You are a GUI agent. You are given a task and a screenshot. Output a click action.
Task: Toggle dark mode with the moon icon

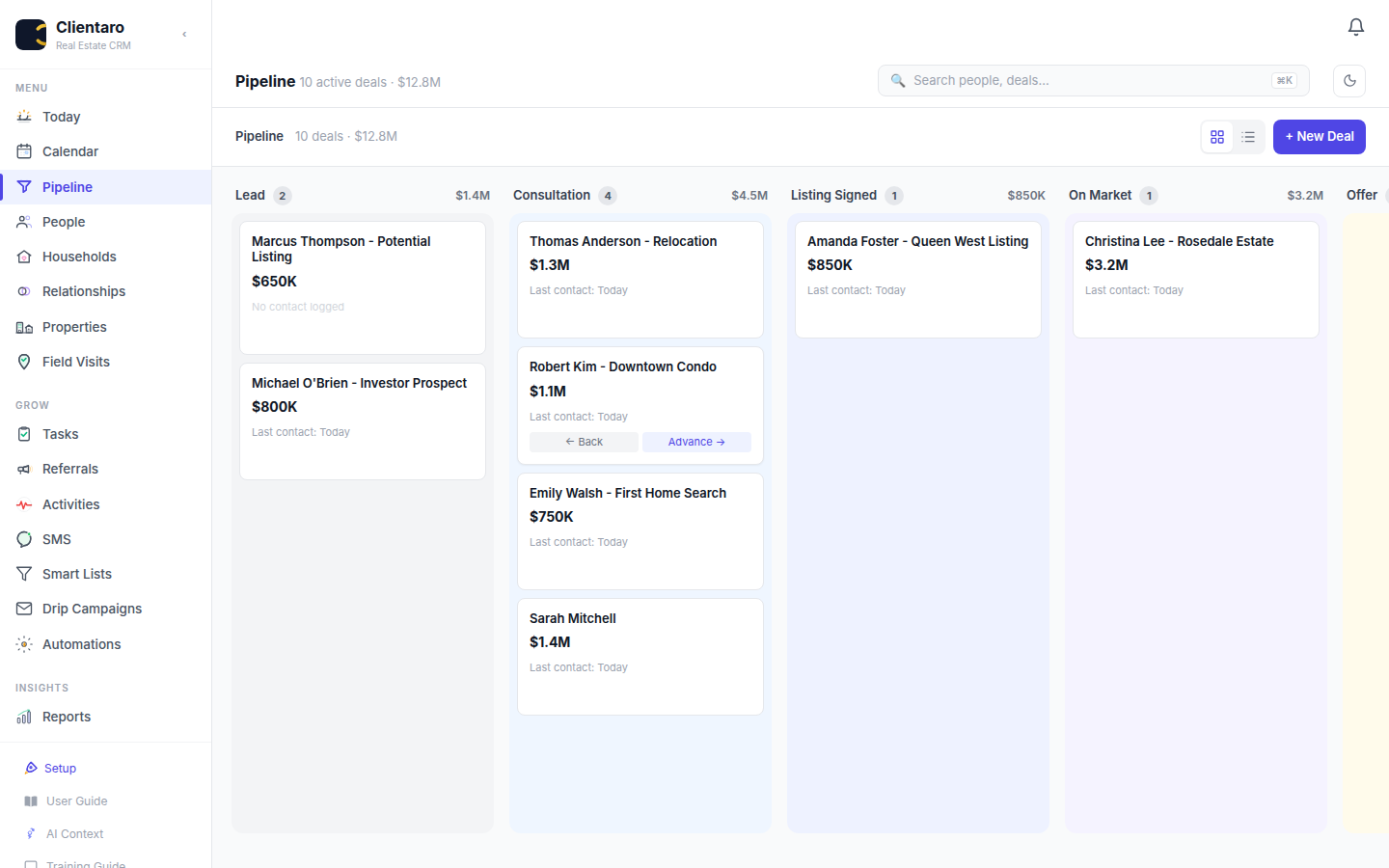pyautogui.click(x=1349, y=81)
